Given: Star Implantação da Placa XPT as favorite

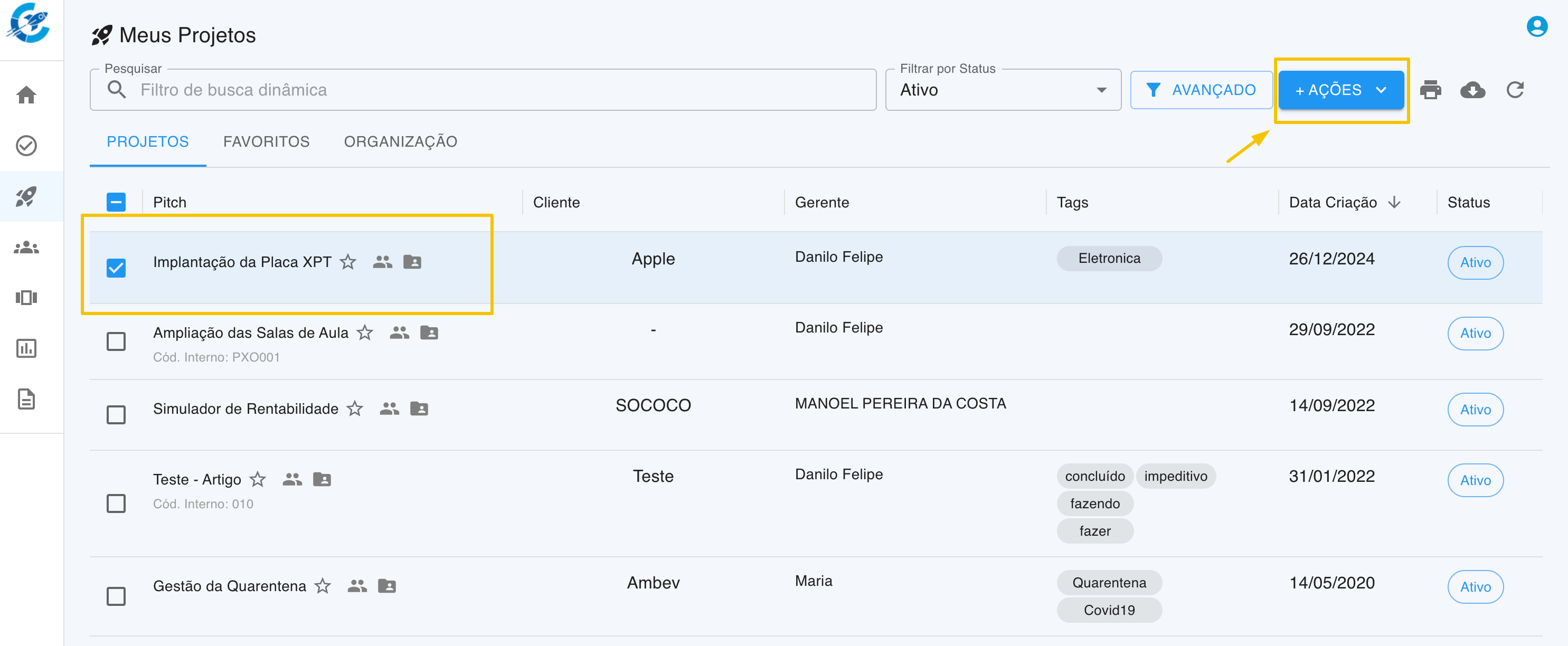Looking at the screenshot, I should [348, 262].
